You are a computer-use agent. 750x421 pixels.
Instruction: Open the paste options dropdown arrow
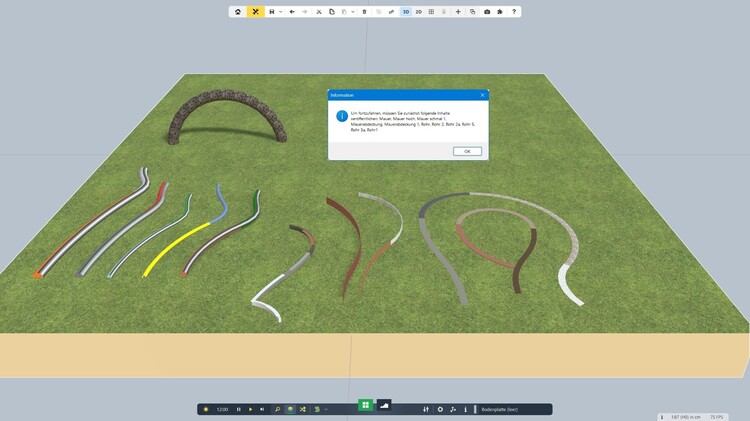[353, 11]
